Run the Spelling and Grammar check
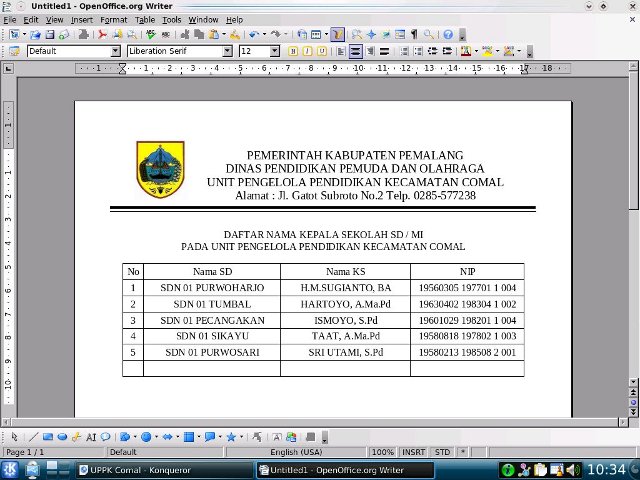This screenshot has width=640, height=480. pos(151,35)
